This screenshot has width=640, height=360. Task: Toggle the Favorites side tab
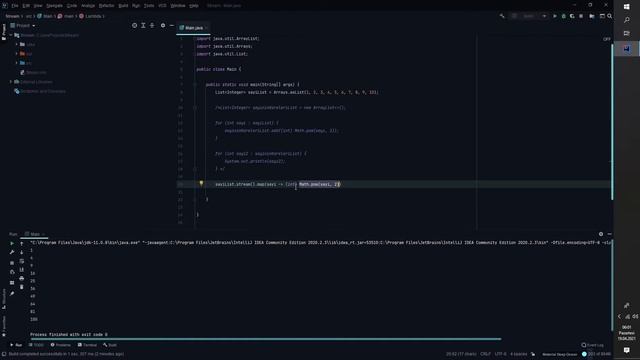click(4, 326)
